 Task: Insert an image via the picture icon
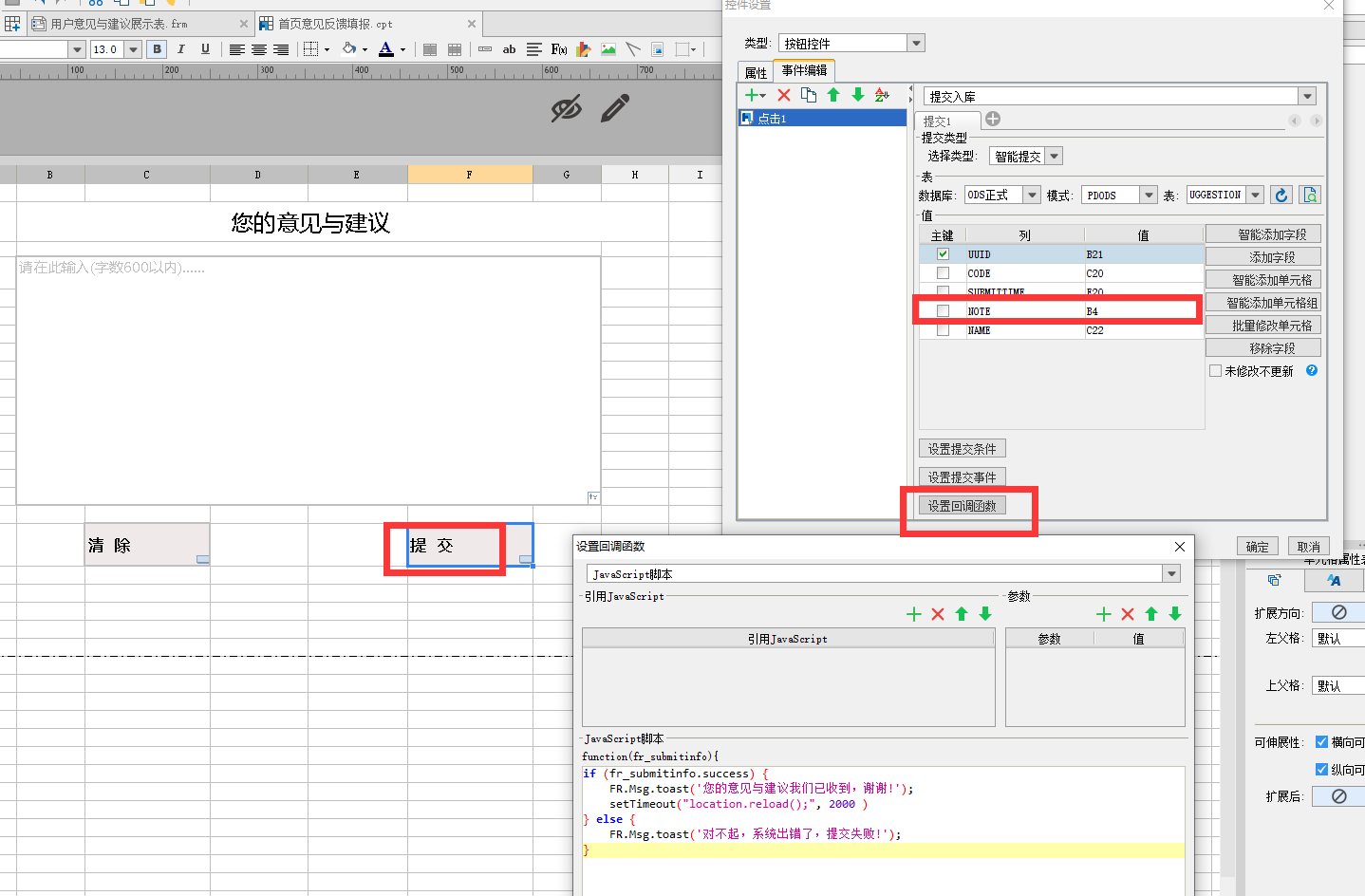[608, 49]
